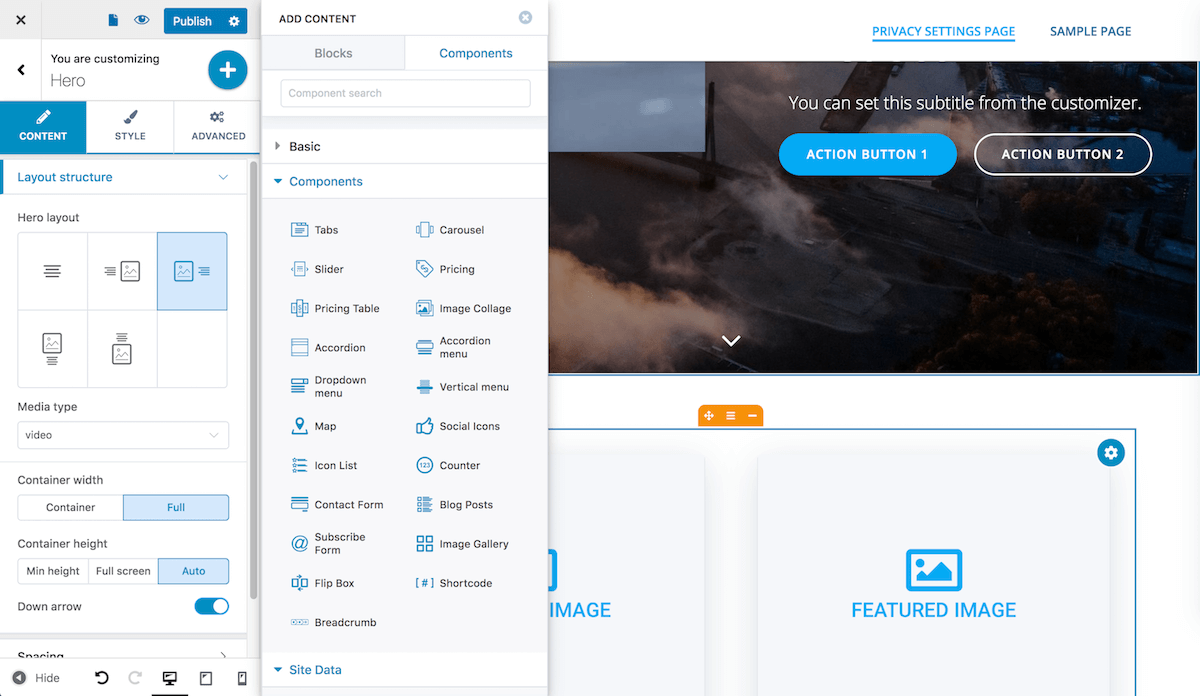Add the Accordion component
The height and width of the screenshot is (696, 1200).
(328, 348)
